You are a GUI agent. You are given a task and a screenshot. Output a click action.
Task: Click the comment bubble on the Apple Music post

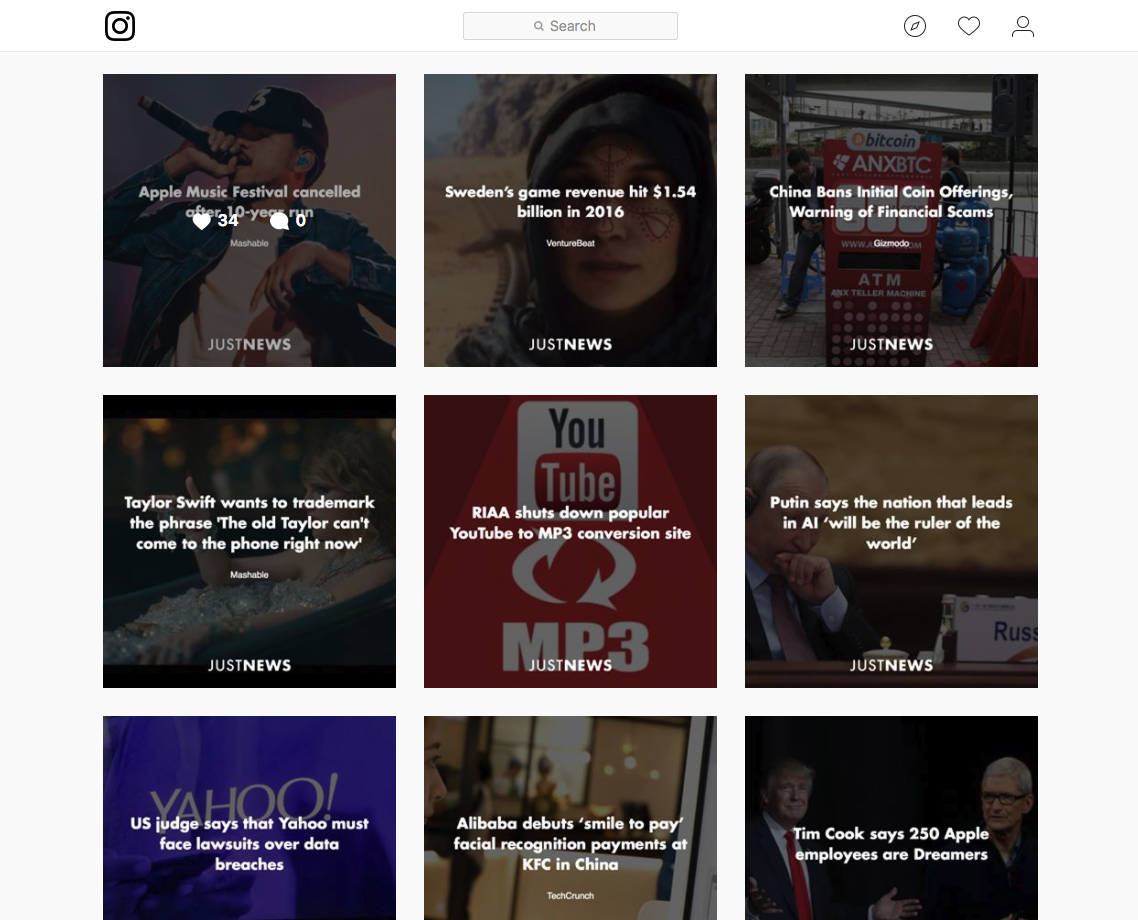tap(281, 220)
